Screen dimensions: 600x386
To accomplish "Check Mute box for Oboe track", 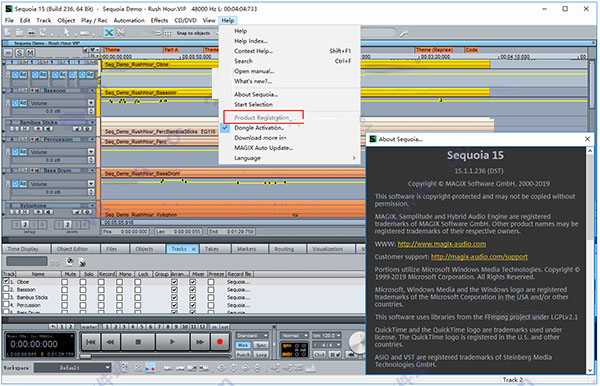I will (x=65, y=282).
